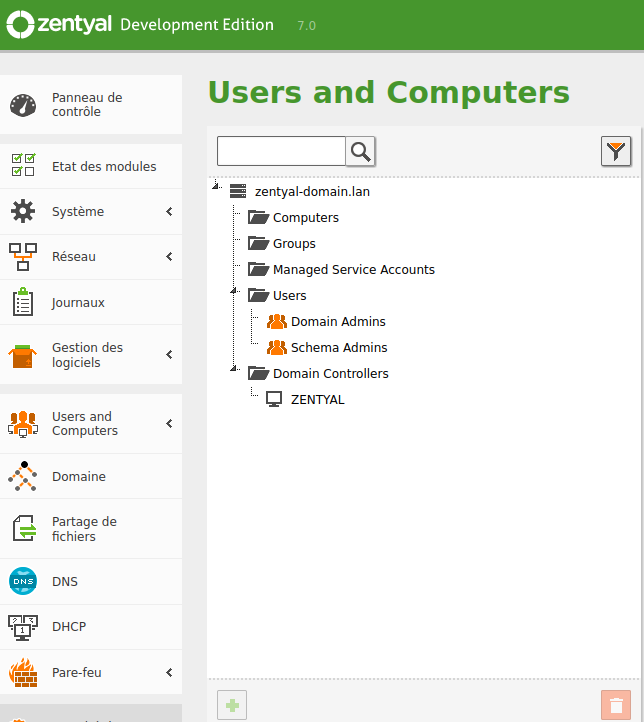This screenshot has height=722, width=644.
Task: Click the Journaux clipboard icon
Action: (23, 302)
